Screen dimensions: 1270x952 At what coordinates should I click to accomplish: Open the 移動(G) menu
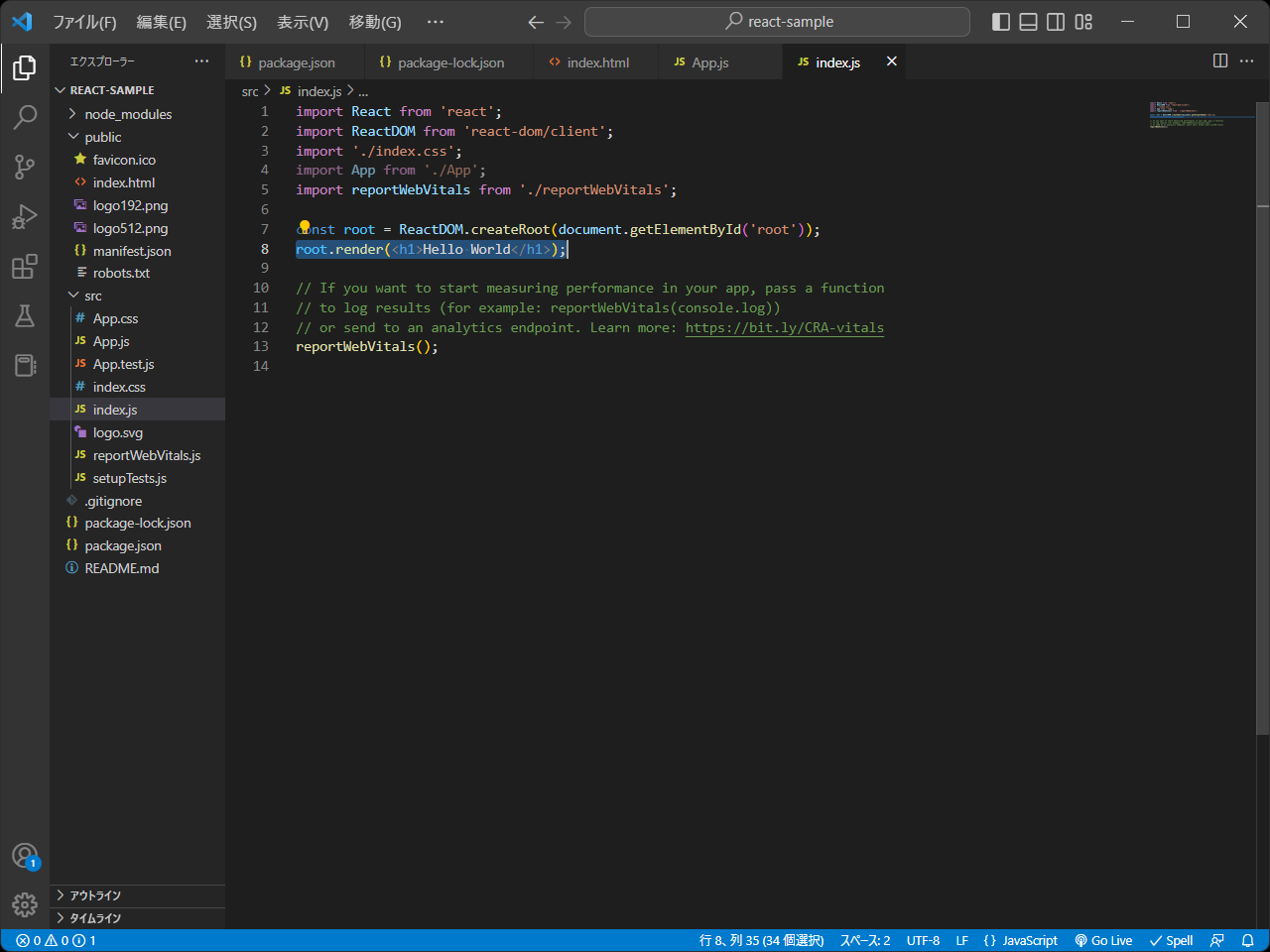click(x=375, y=22)
